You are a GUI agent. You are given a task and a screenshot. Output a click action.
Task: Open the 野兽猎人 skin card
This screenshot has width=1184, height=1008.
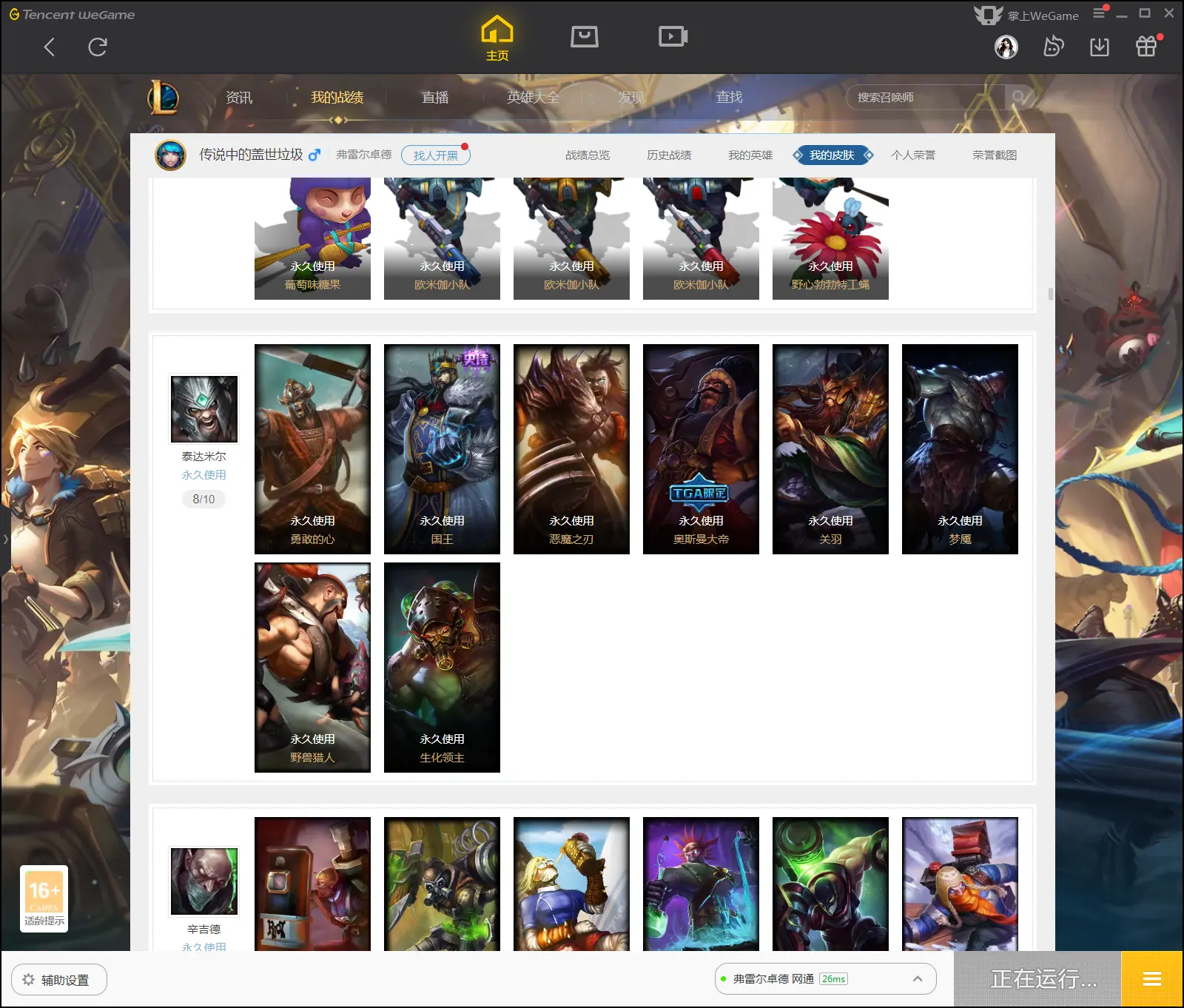pos(312,668)
